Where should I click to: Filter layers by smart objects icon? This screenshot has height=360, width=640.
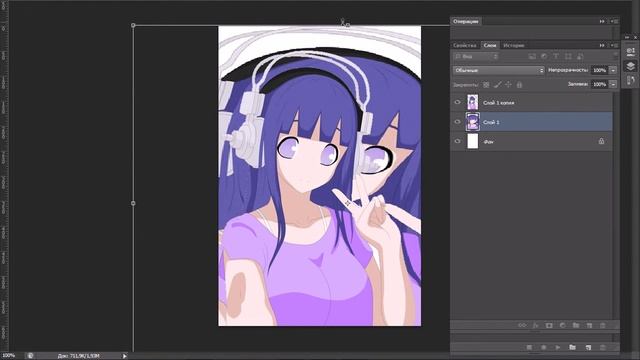(x=580, y=56)
